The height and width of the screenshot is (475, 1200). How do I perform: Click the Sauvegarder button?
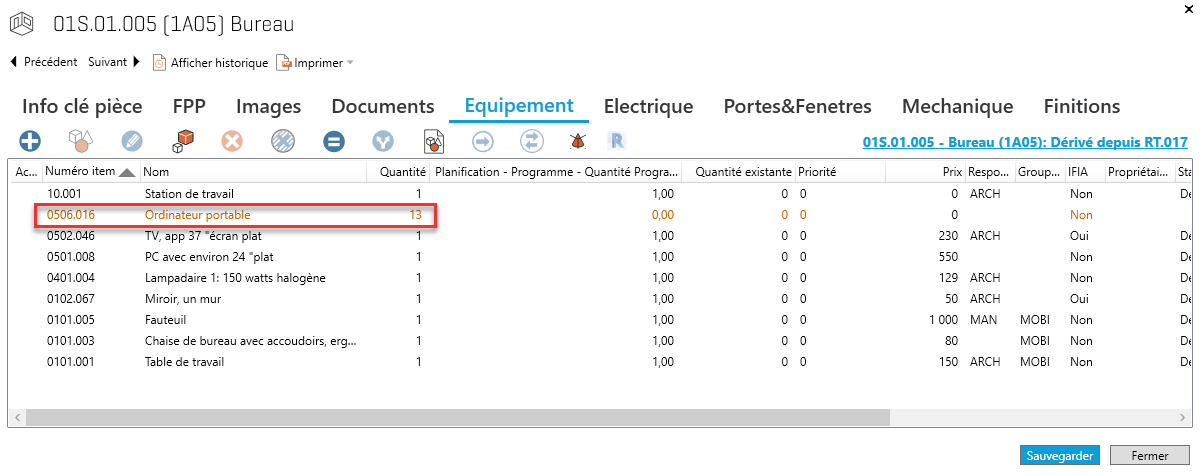(x=1060, y=455)
